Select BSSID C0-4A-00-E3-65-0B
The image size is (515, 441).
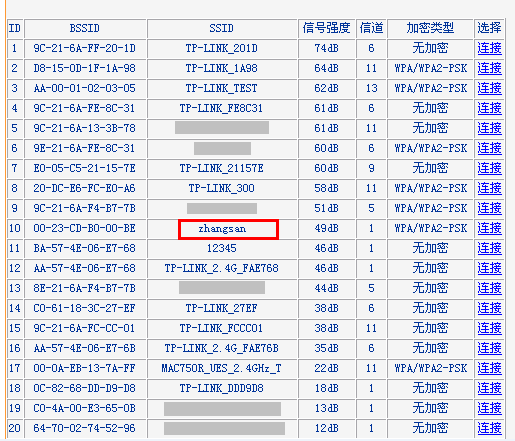85,408
